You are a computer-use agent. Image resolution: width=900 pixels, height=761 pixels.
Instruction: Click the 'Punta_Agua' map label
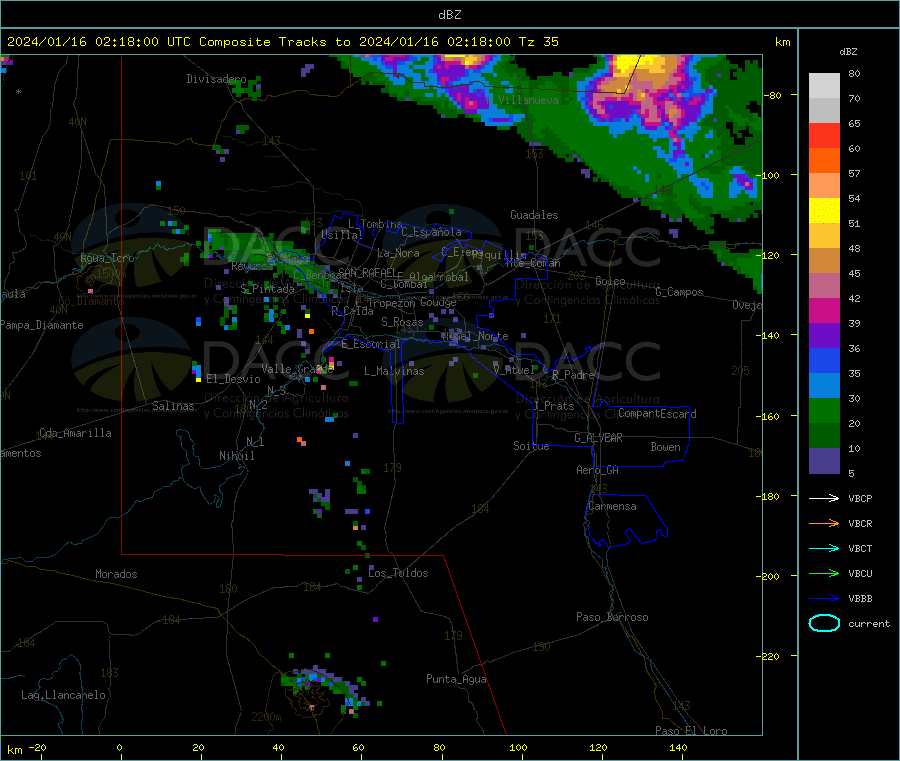(x=456, y=680)
